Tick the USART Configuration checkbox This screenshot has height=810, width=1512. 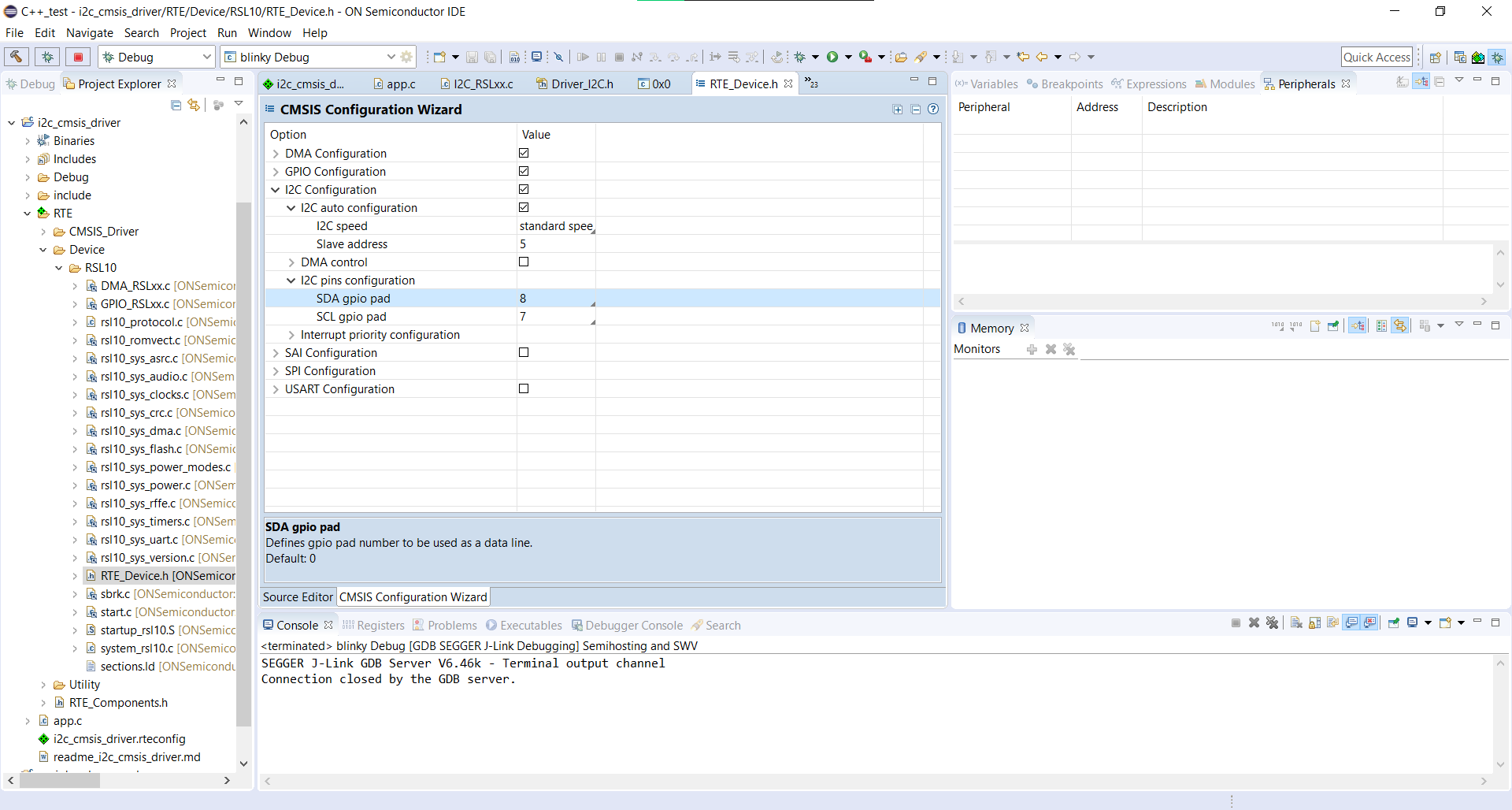[524, 388]
